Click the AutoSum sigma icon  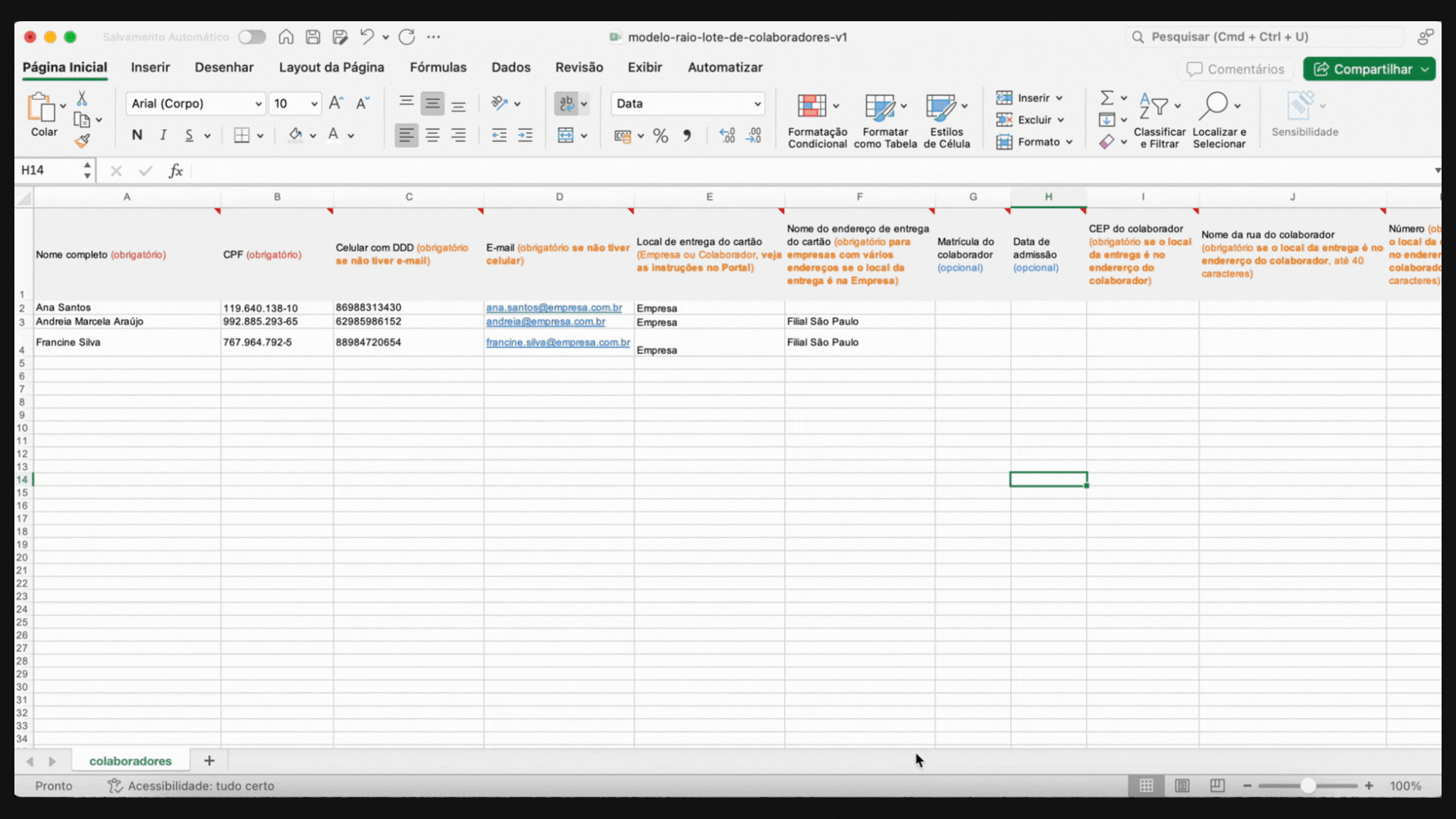point(1107,98)
